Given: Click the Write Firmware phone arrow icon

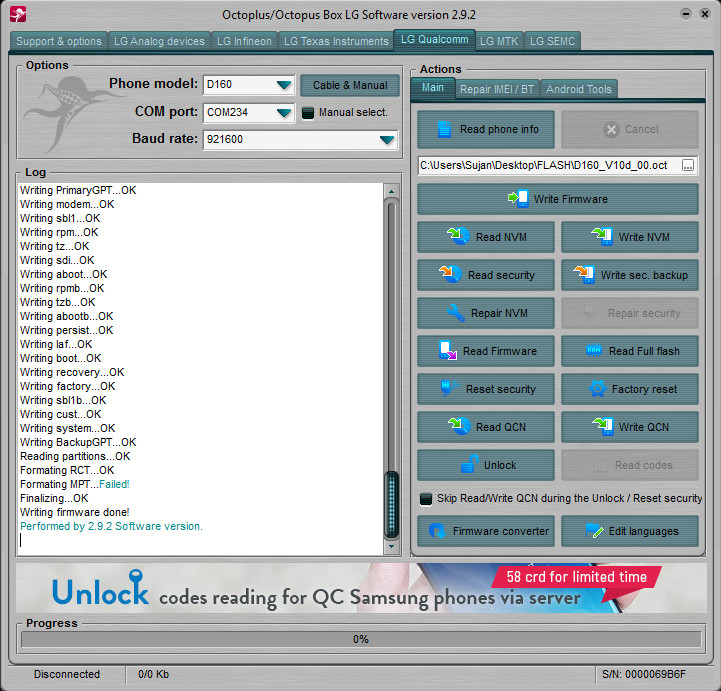Looking at the screenshot, I should coord(518,199).
